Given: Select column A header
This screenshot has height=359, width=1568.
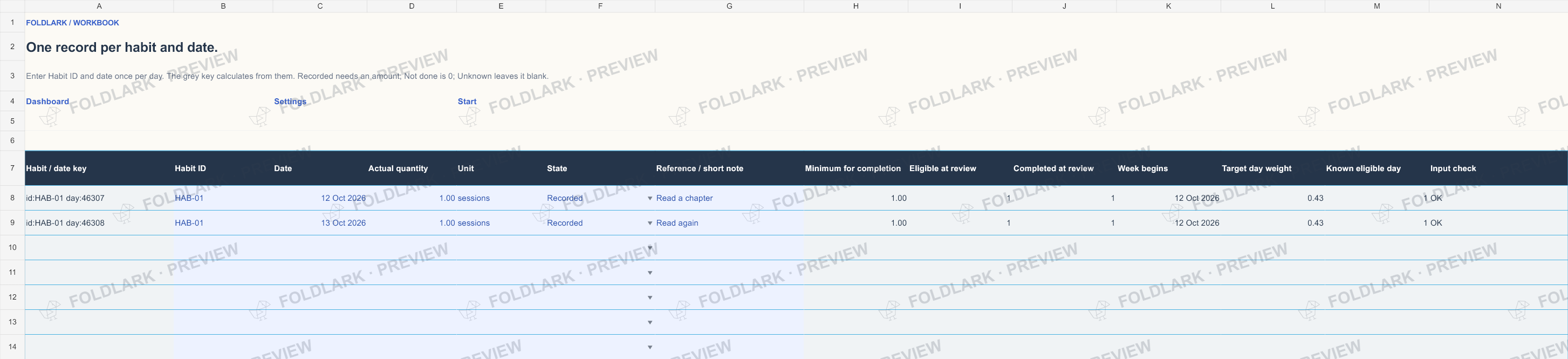Looking at the screenshot, I should (99, 6).
